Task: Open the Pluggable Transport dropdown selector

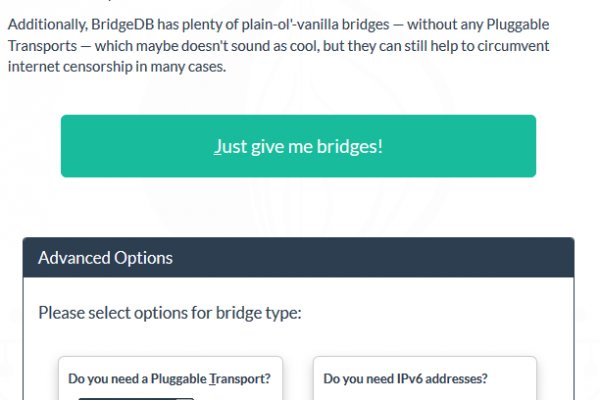Action: [136, 397]
